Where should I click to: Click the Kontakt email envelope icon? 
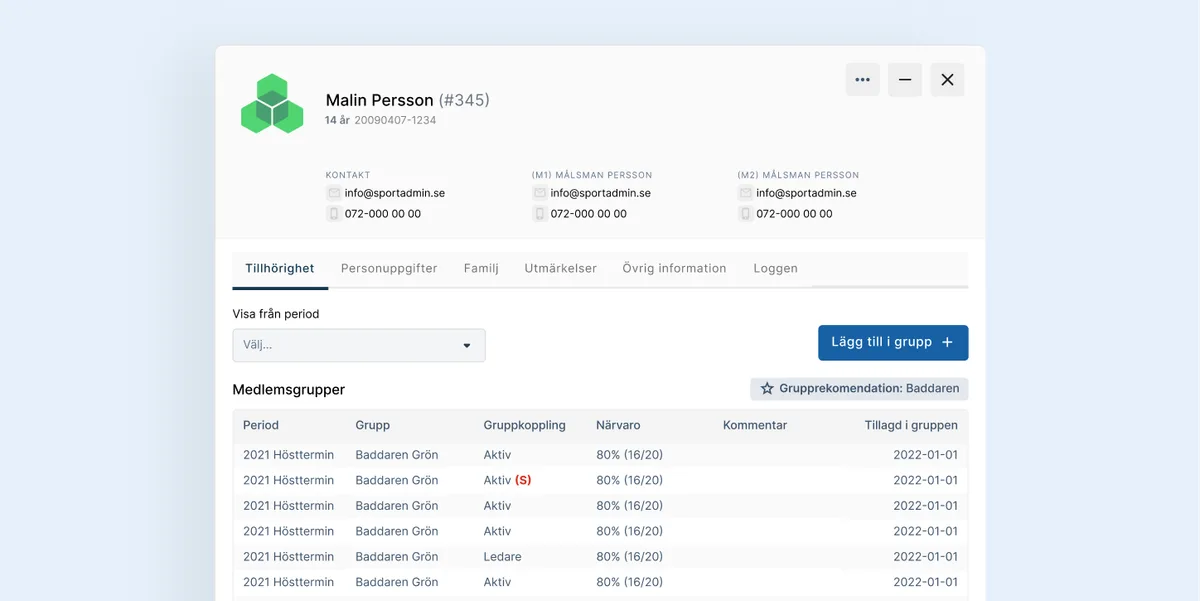pyautogui.click(x=334, y=193)
